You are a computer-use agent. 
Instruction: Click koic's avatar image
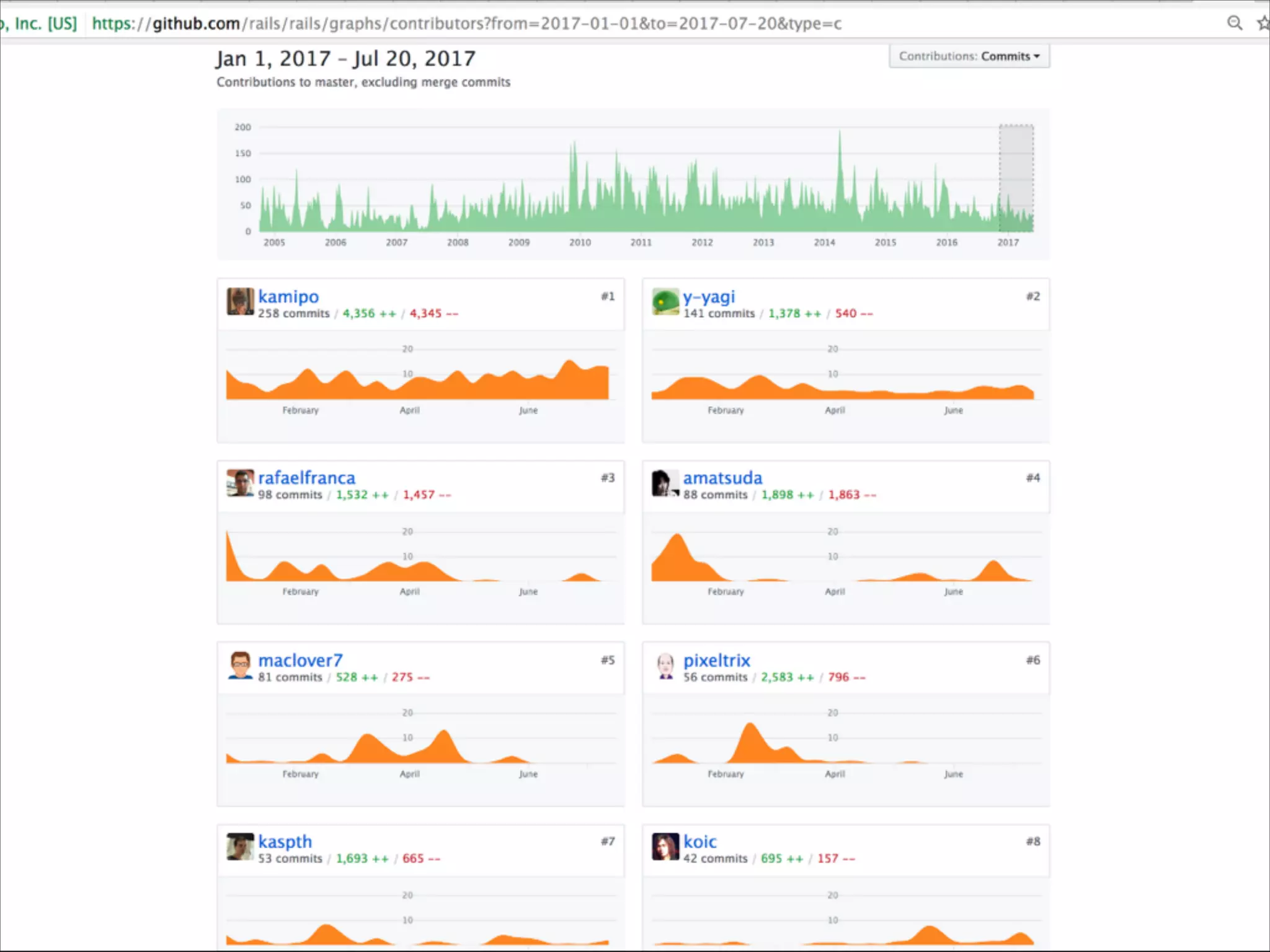pyautogui.click(x=665, y=847)
